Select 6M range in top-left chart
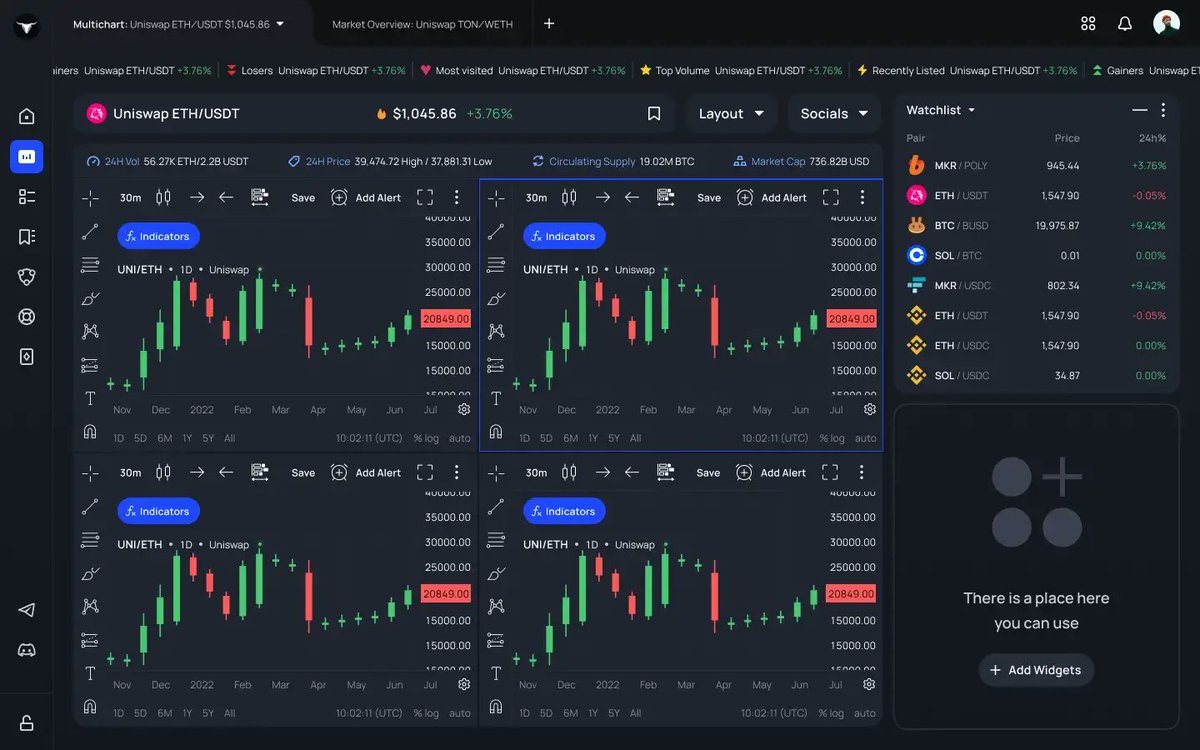1200x750 pixels. pyautogui.click(x=164, y=438)
